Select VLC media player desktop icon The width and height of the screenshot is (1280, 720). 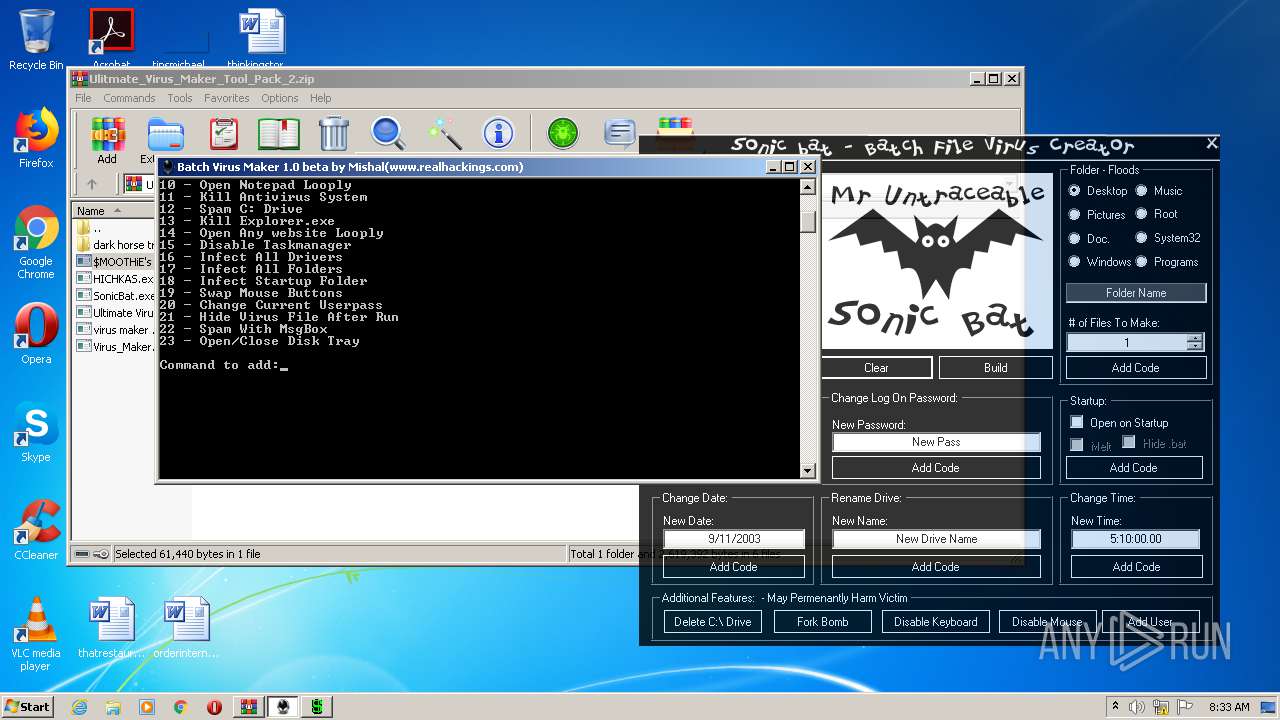tap(36, 634)
